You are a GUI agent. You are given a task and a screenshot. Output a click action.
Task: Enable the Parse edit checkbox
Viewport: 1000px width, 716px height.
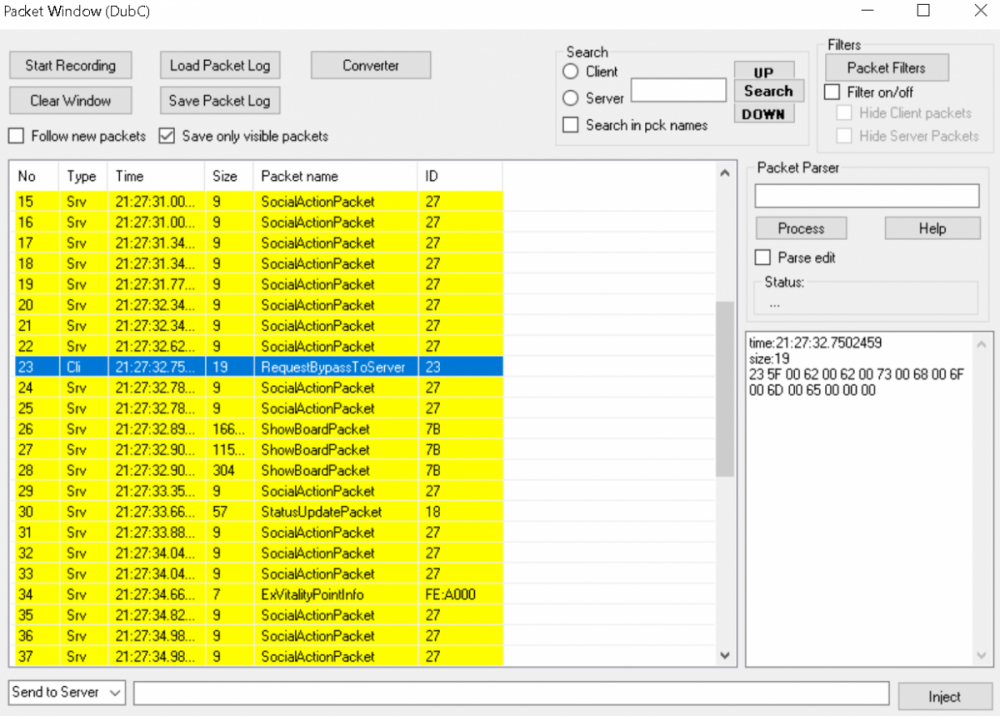763,258
